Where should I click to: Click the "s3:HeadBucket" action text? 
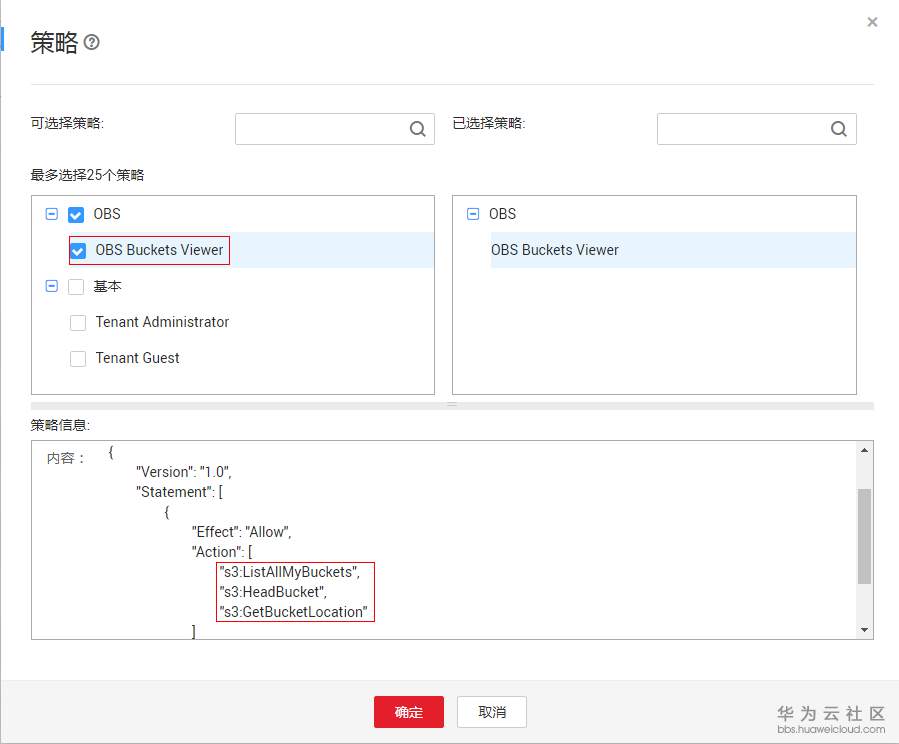(273, 592)
